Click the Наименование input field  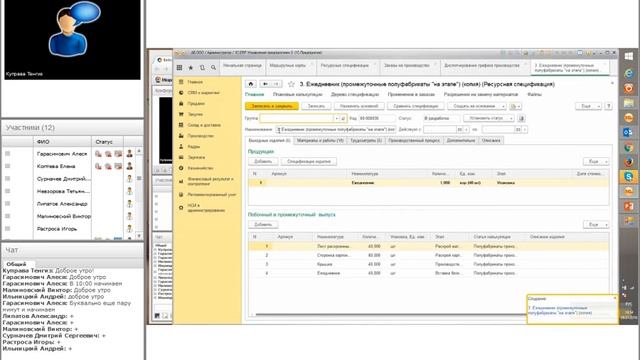336,129
